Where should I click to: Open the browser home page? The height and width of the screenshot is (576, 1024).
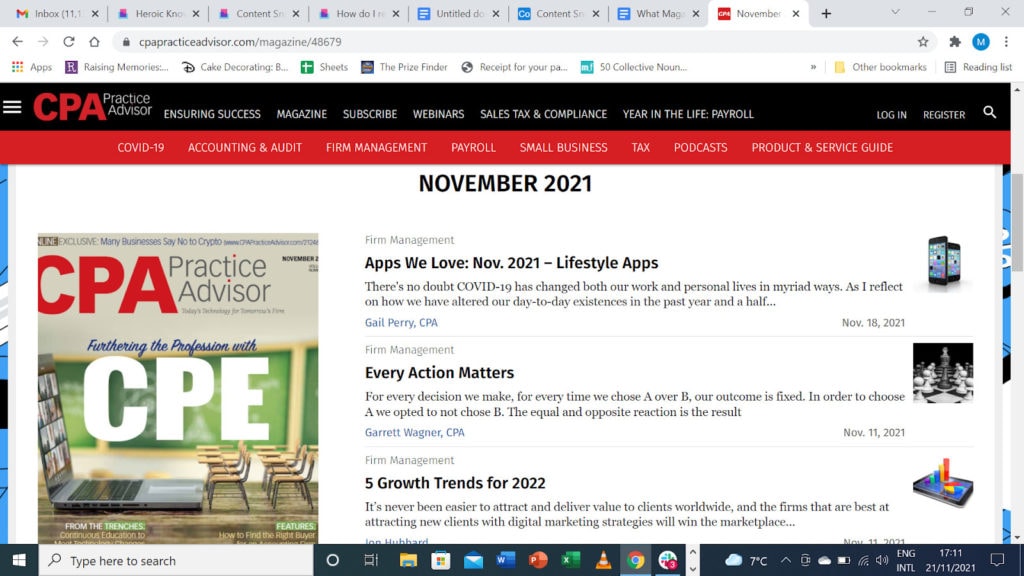click(x=94, y=42)
